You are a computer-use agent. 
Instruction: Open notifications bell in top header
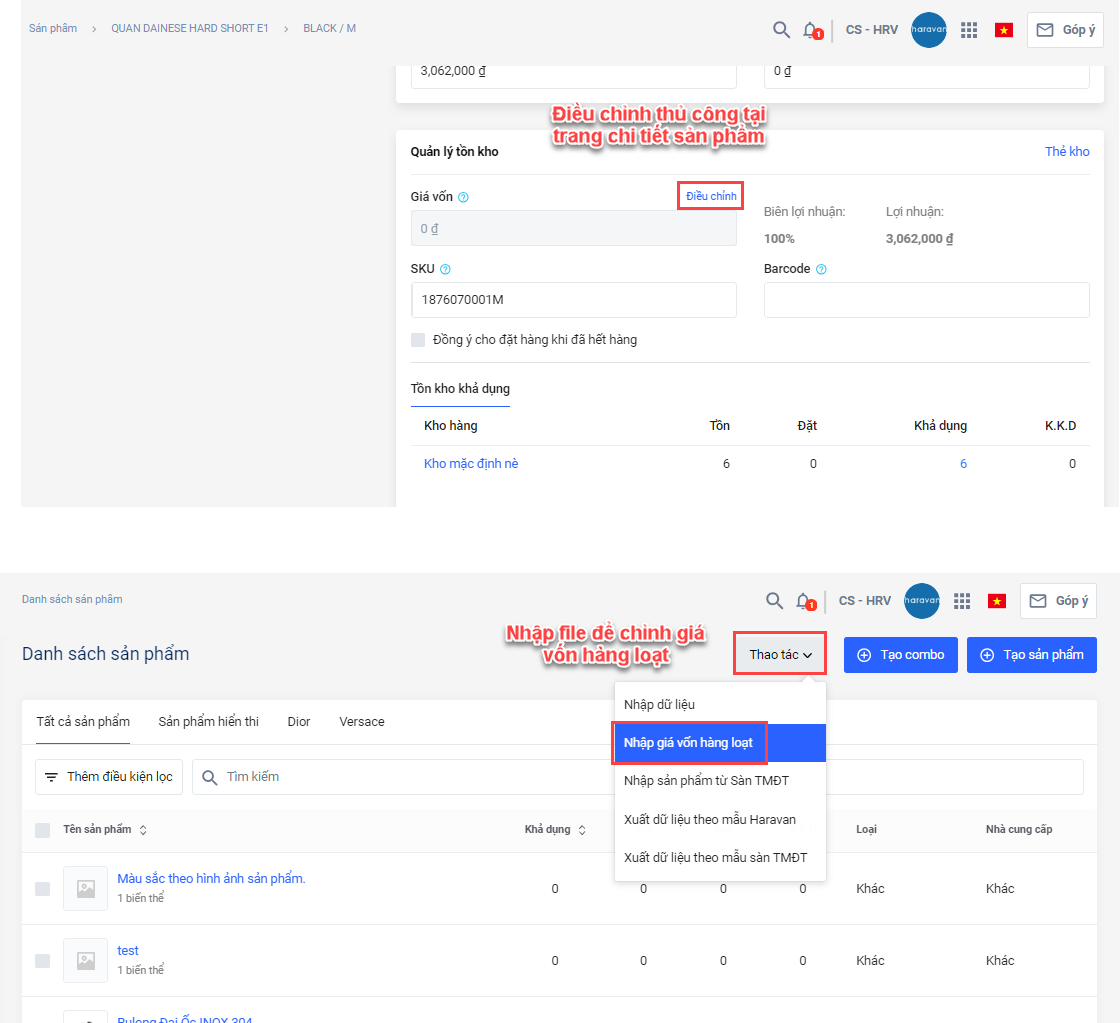[810, 30]
